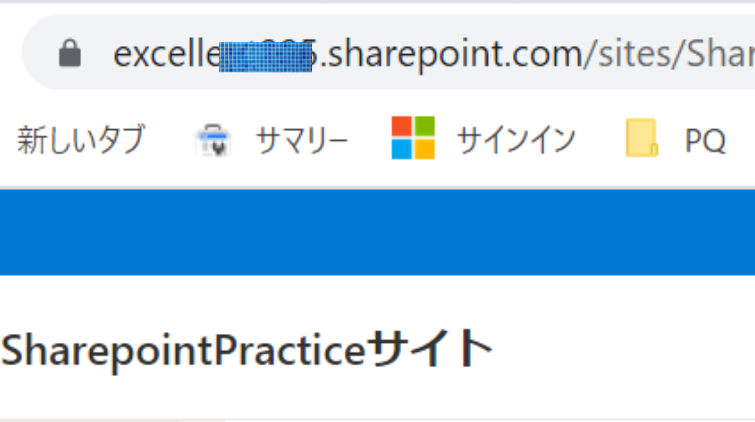Click the サマリー bookmark favicon

(213, 141)
